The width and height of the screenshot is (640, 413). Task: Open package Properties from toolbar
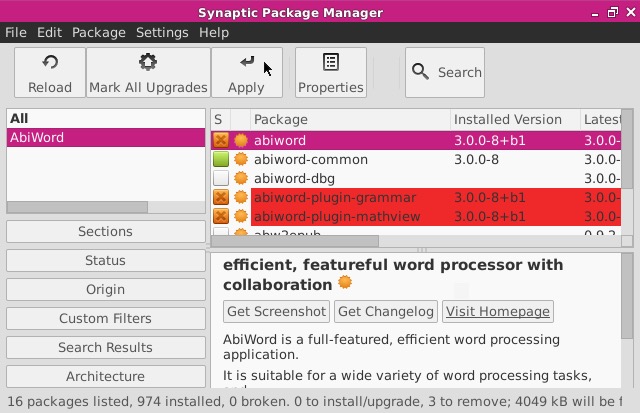click(330, 64)
